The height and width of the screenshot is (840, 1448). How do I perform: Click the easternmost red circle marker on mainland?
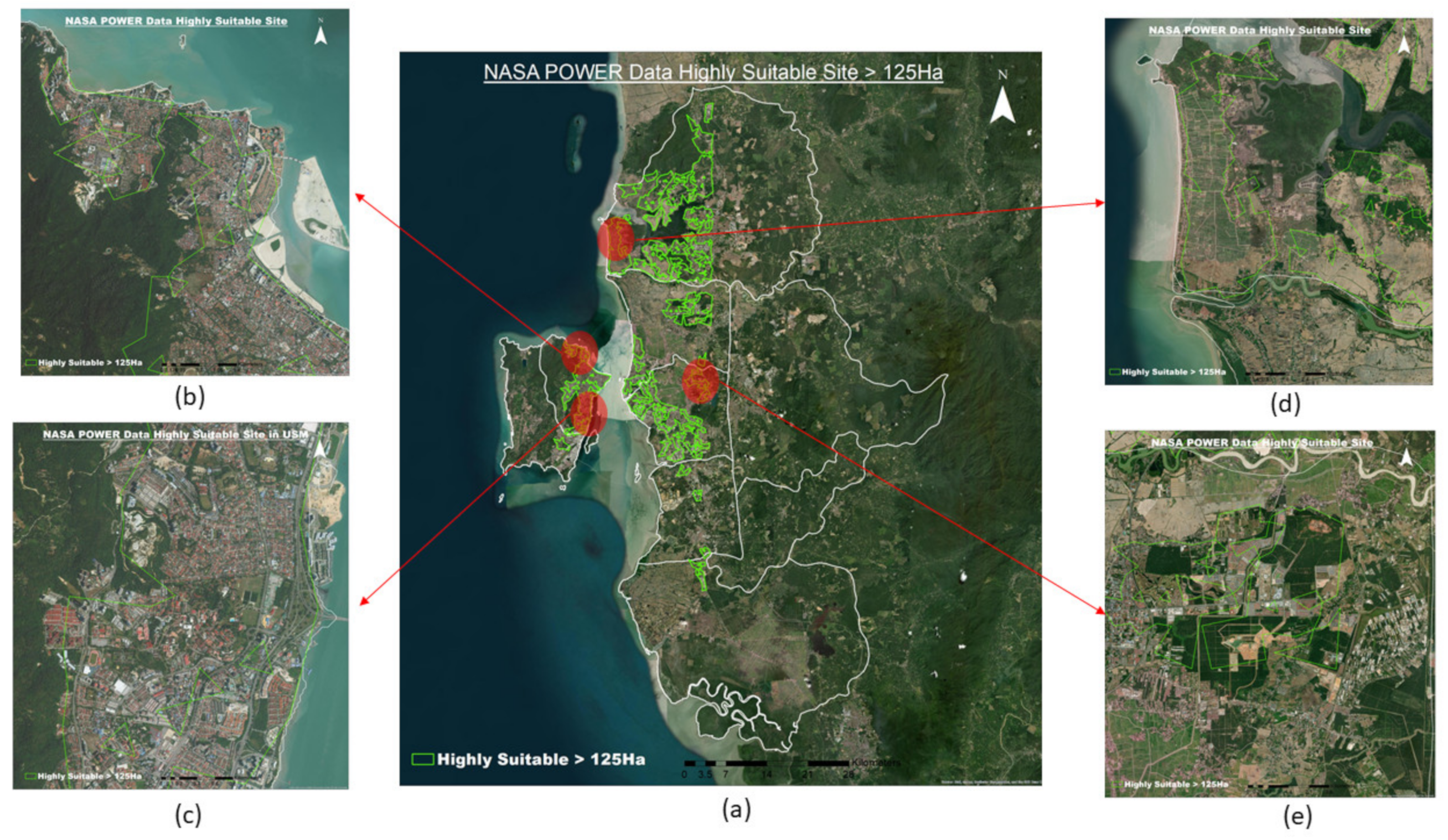pyautogui.click(x=700, y=380)
